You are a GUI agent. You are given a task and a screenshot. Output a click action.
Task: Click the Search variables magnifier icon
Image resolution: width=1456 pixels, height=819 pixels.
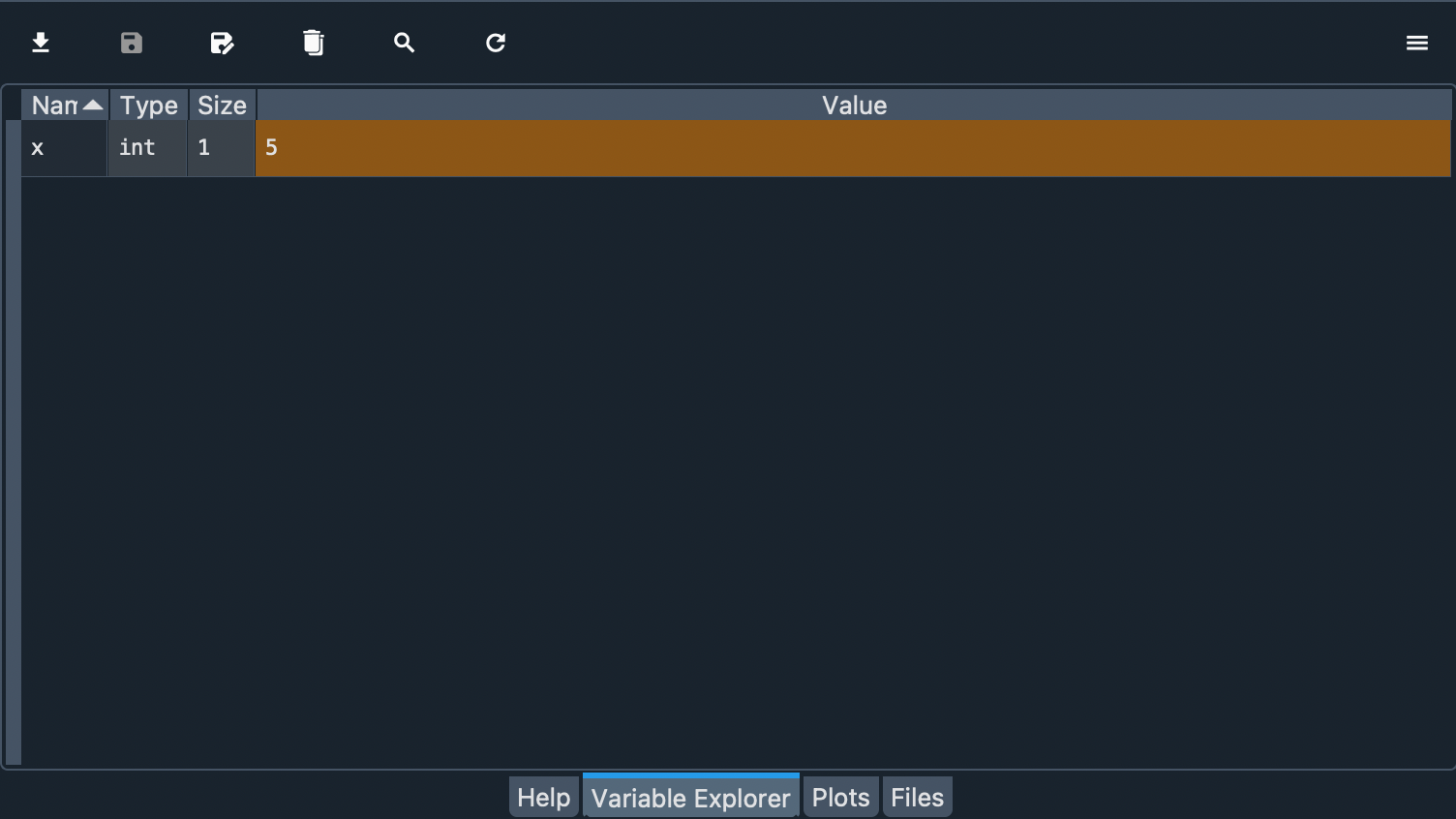click(405, 43)
